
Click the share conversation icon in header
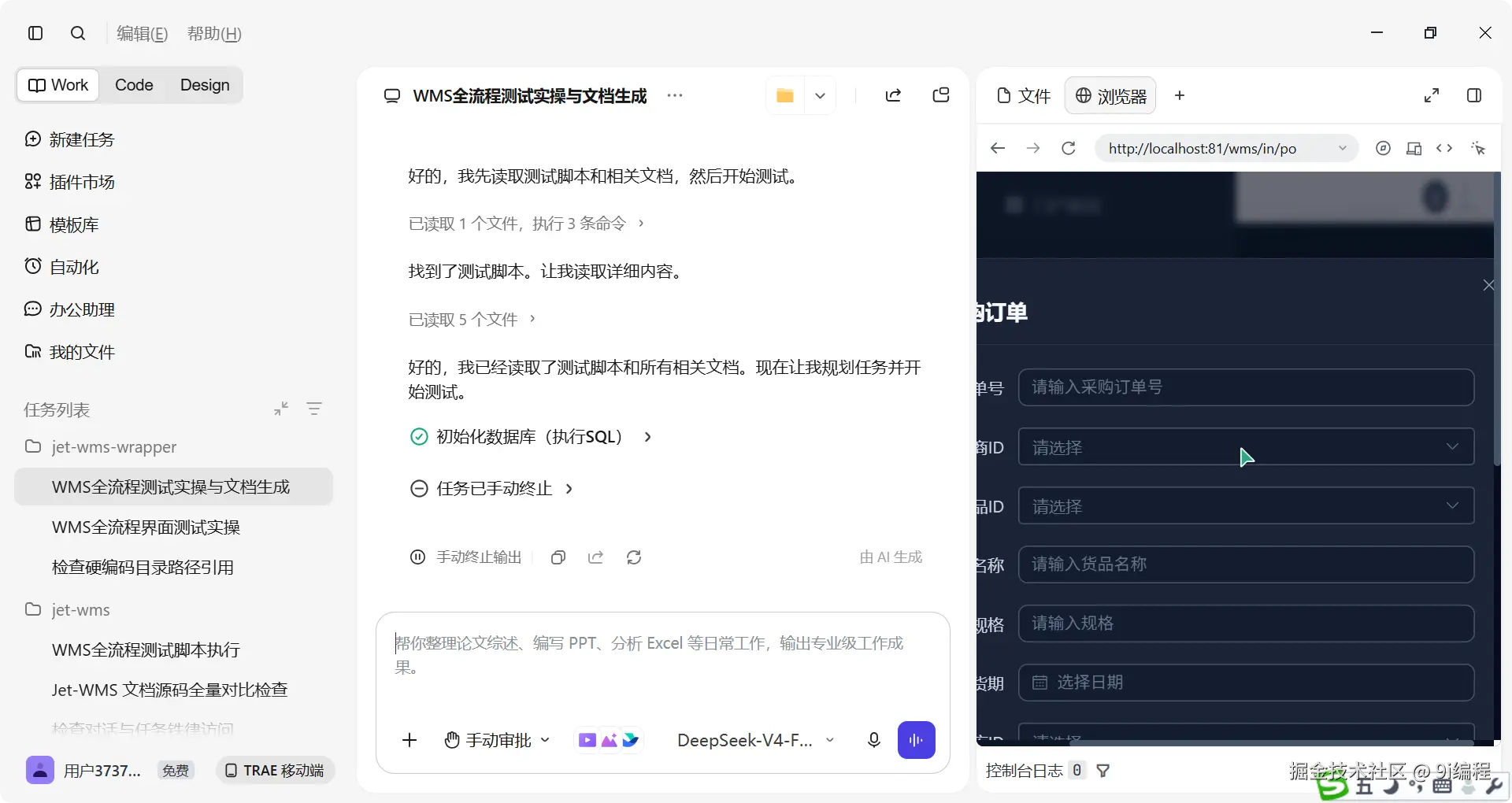tap(893, 95)
